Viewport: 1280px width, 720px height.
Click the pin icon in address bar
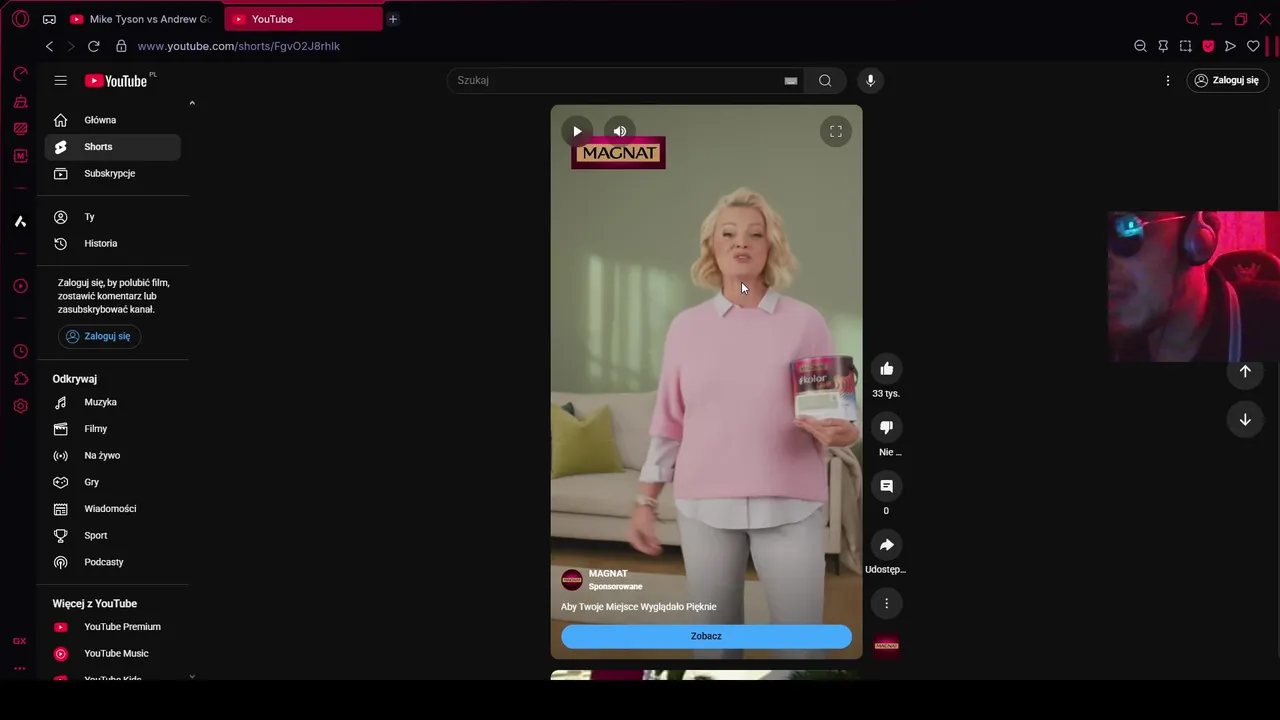pos(1163,46)
